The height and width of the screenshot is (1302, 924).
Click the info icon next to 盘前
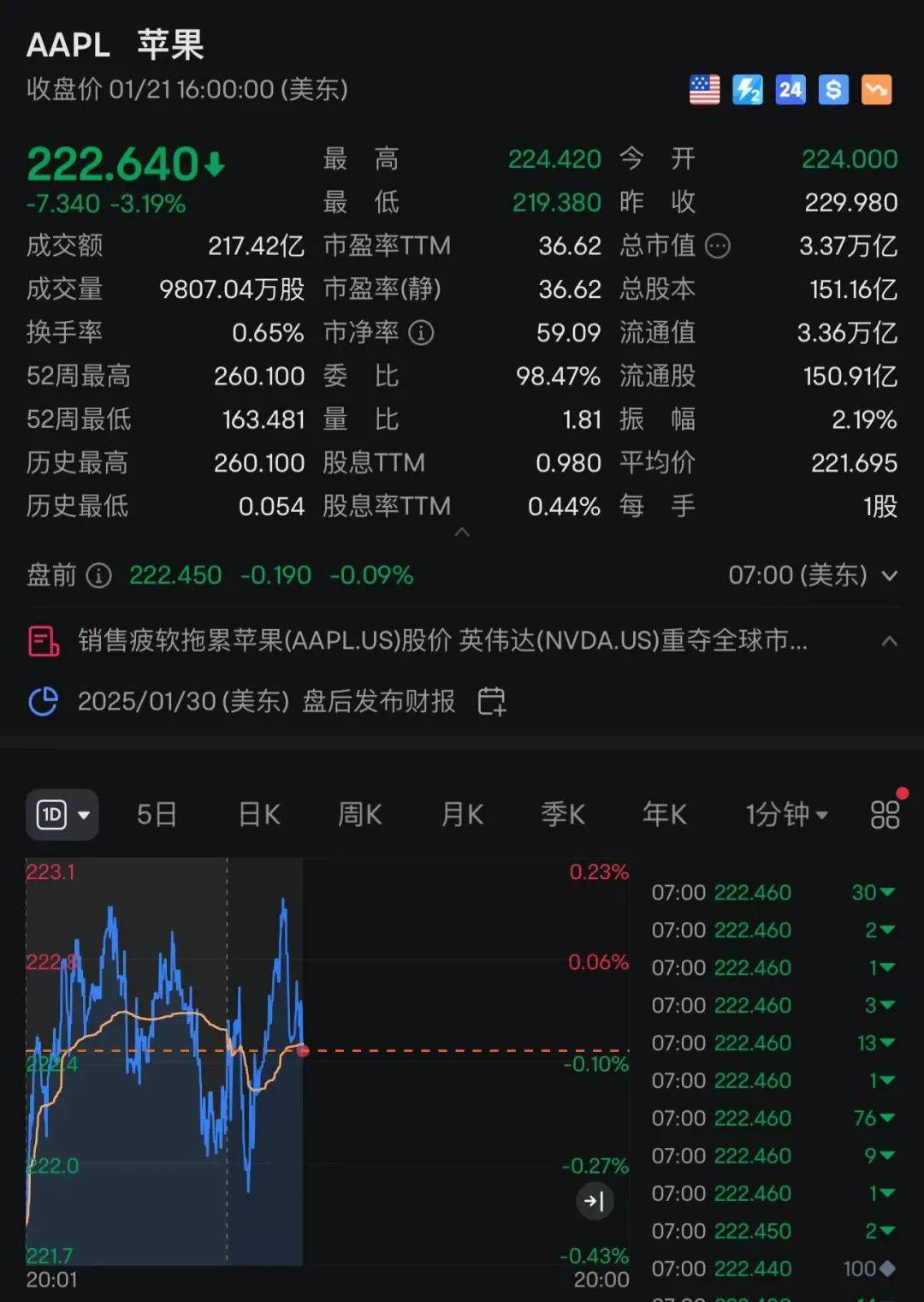100,576
